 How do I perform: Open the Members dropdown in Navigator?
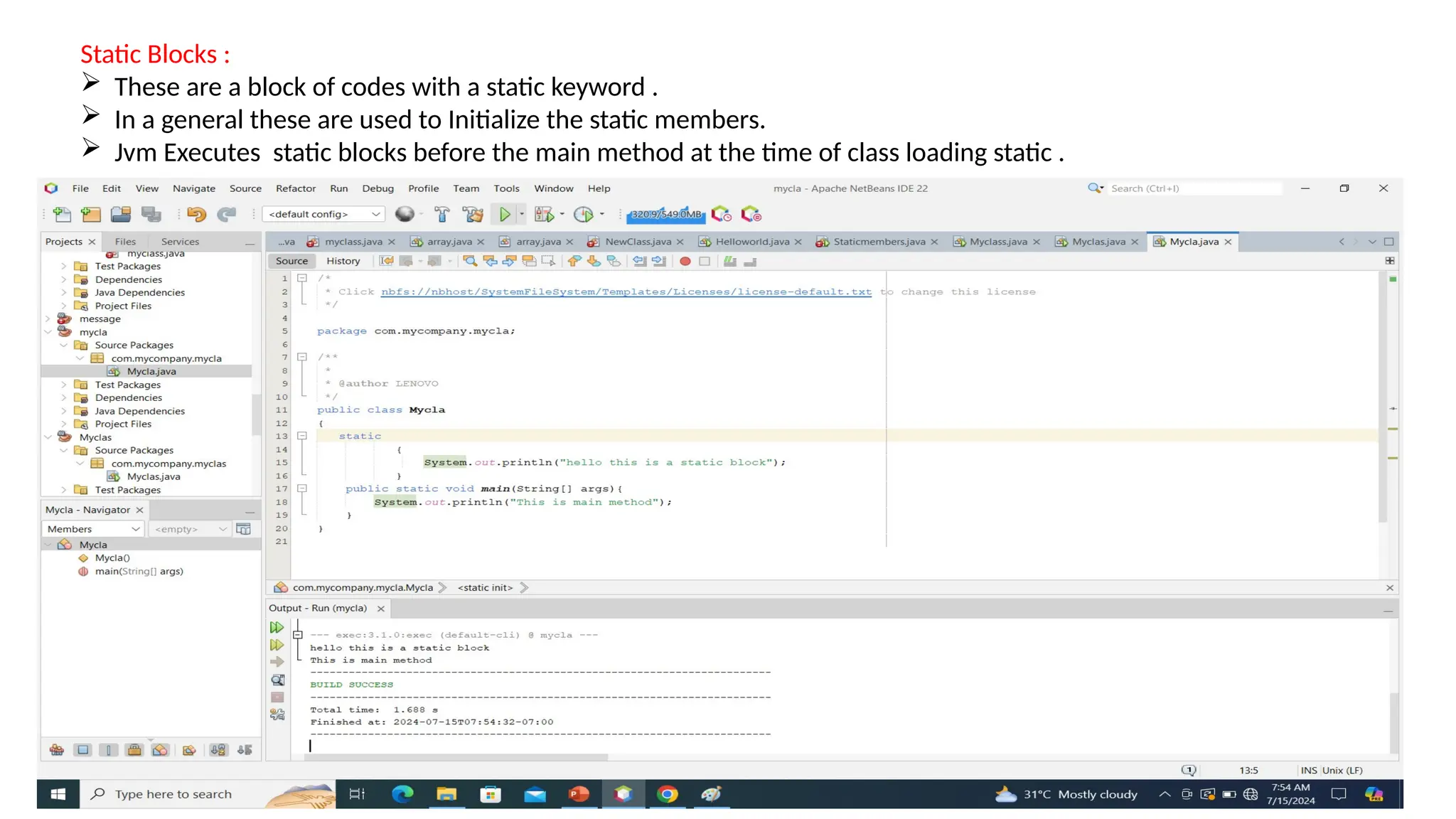93,529
